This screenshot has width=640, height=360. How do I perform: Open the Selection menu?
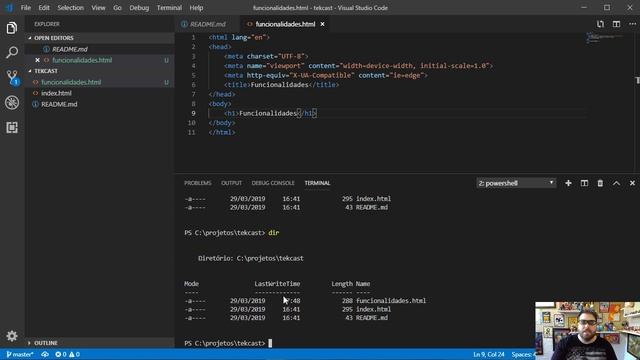pyautogui.click(x=70, y=8)
